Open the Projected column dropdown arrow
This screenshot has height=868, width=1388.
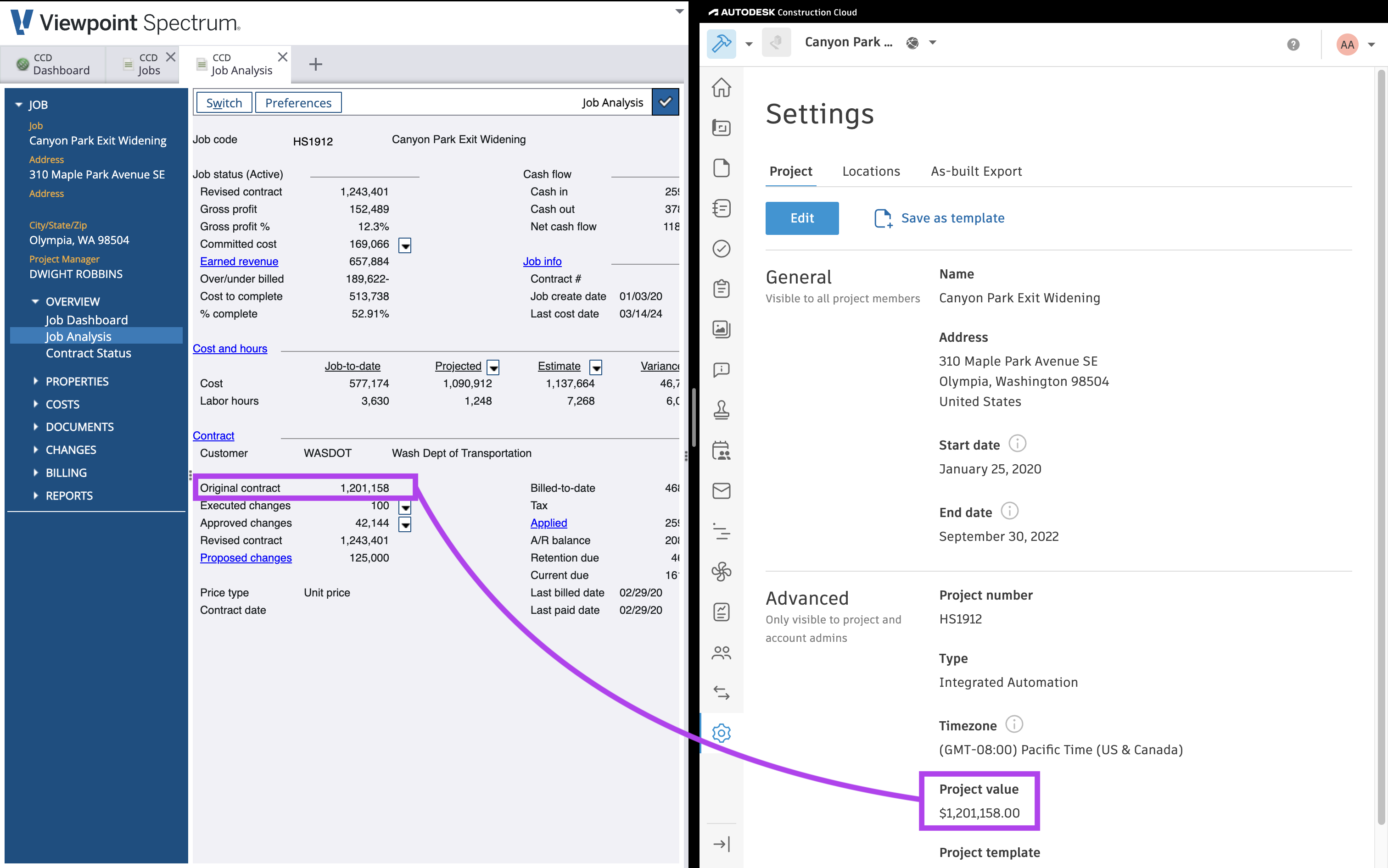(x=493, y=367)
